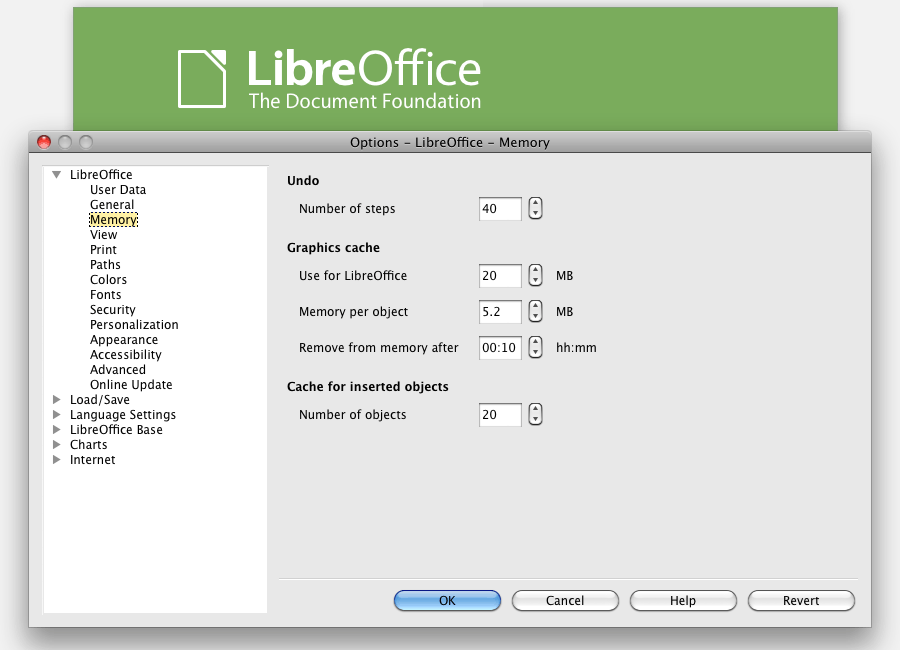Viewport: 900px width, 650px height.
Task: Select Personalization in the tree
Action: [x=134, y=324]
